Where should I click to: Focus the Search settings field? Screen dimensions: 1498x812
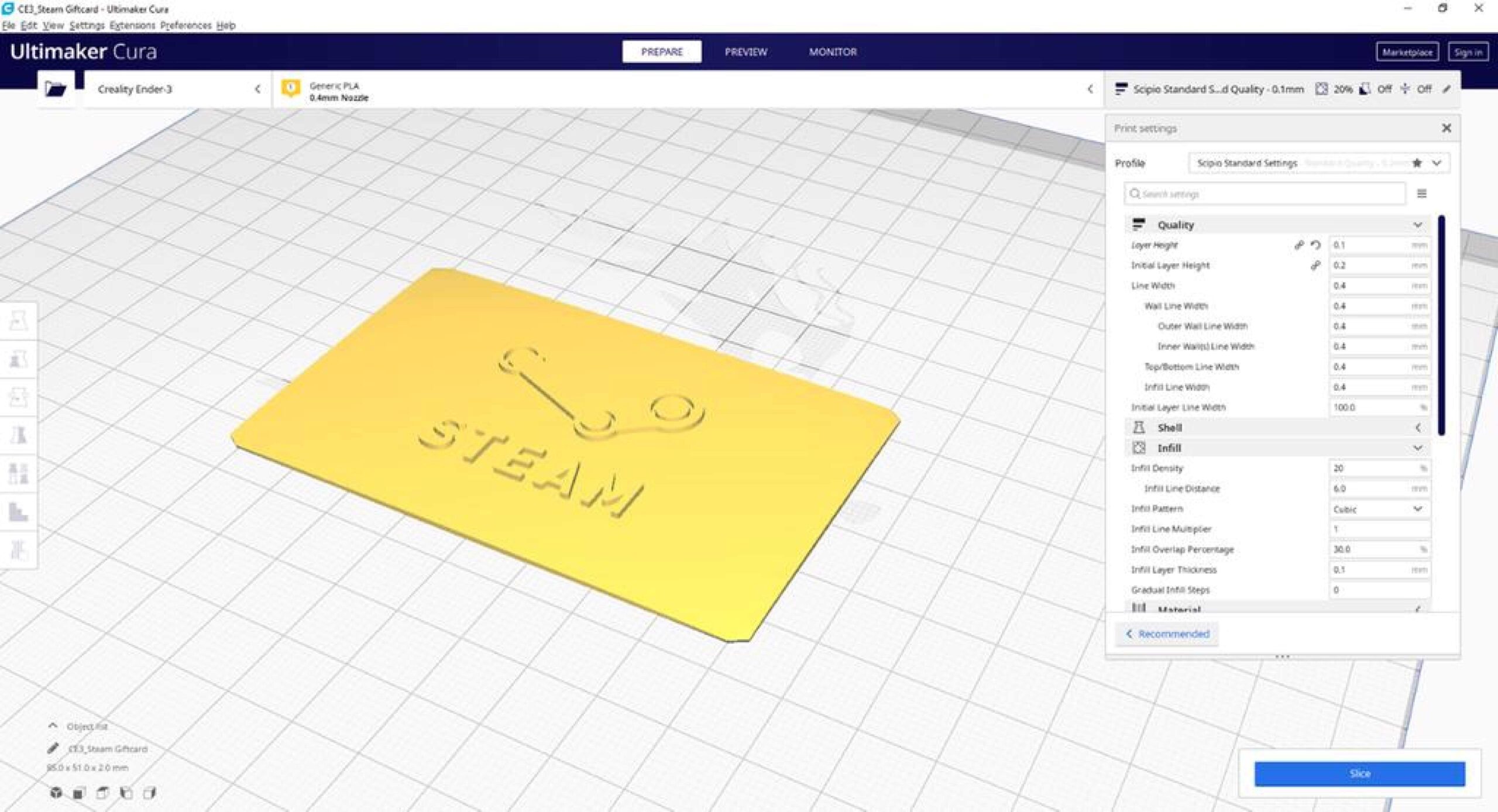click(x=1265, y=194)
